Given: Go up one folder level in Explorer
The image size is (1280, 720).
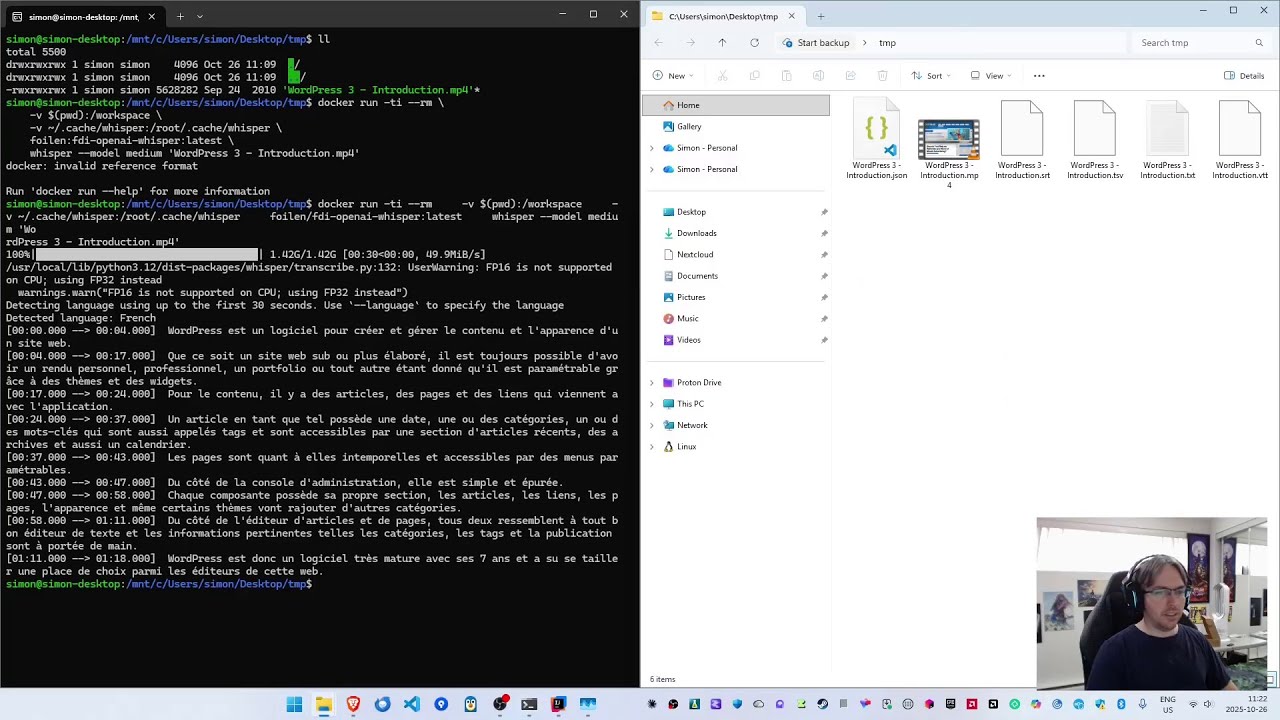Looking at the screenshot, I should (x=722, y=43).
